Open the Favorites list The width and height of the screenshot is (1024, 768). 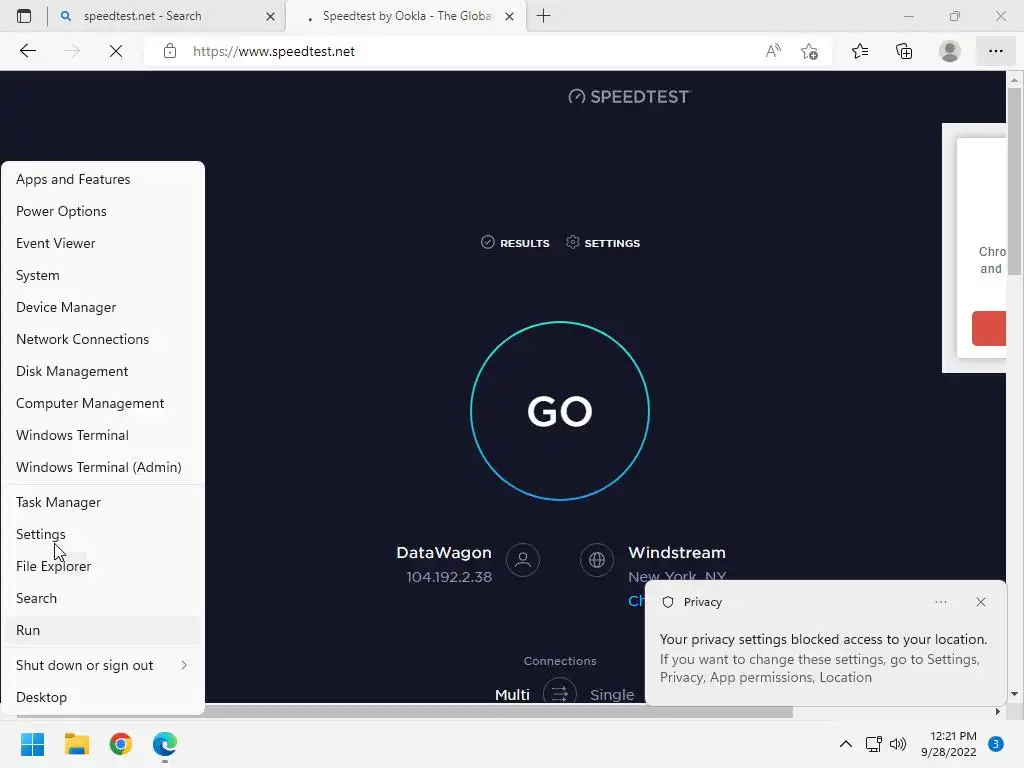coord(859,51)
